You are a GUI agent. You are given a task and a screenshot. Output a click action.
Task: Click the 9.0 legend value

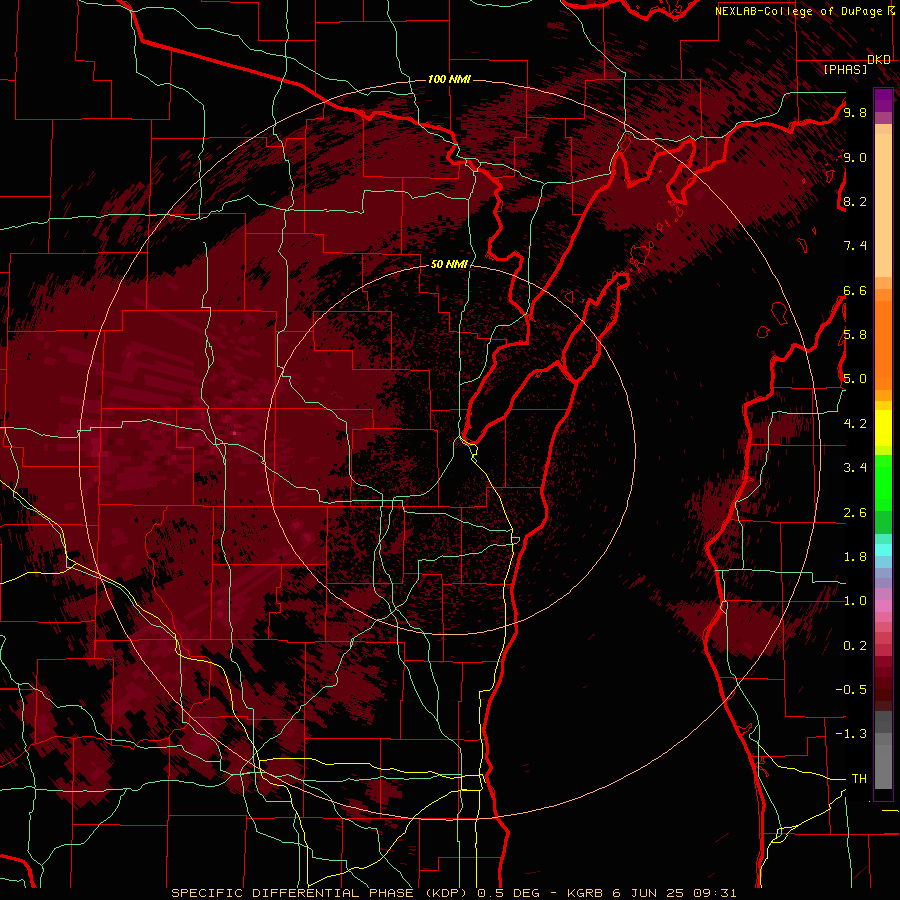pyautogui.click(x=855, y=157)
